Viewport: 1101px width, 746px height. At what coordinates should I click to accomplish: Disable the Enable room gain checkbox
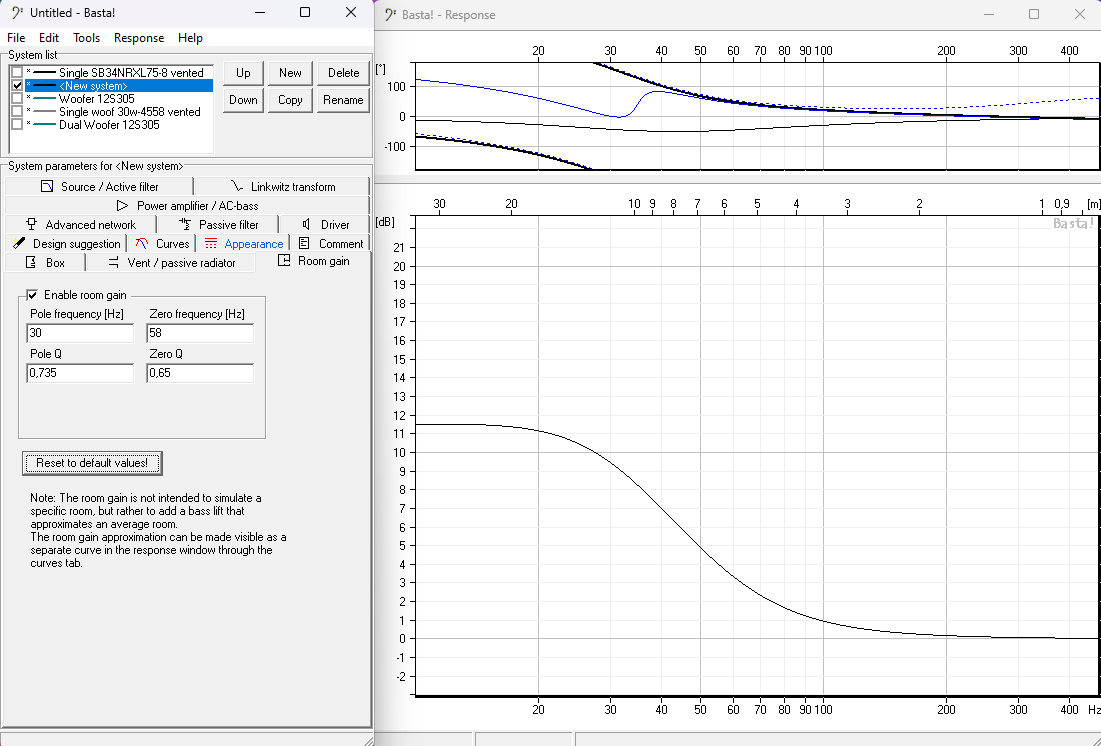tap(33, 295)
